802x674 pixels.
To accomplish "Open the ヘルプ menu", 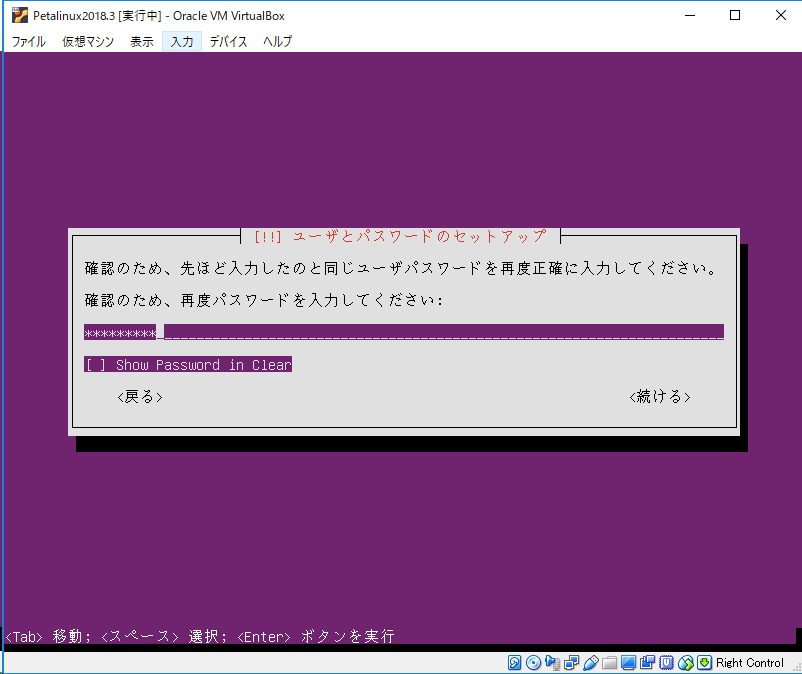I will tap(277, 41).
